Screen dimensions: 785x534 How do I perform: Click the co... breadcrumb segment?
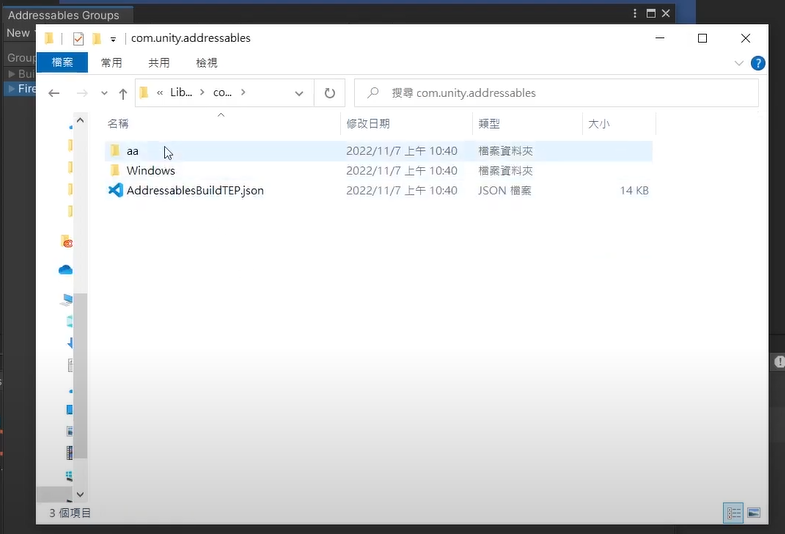222,93
